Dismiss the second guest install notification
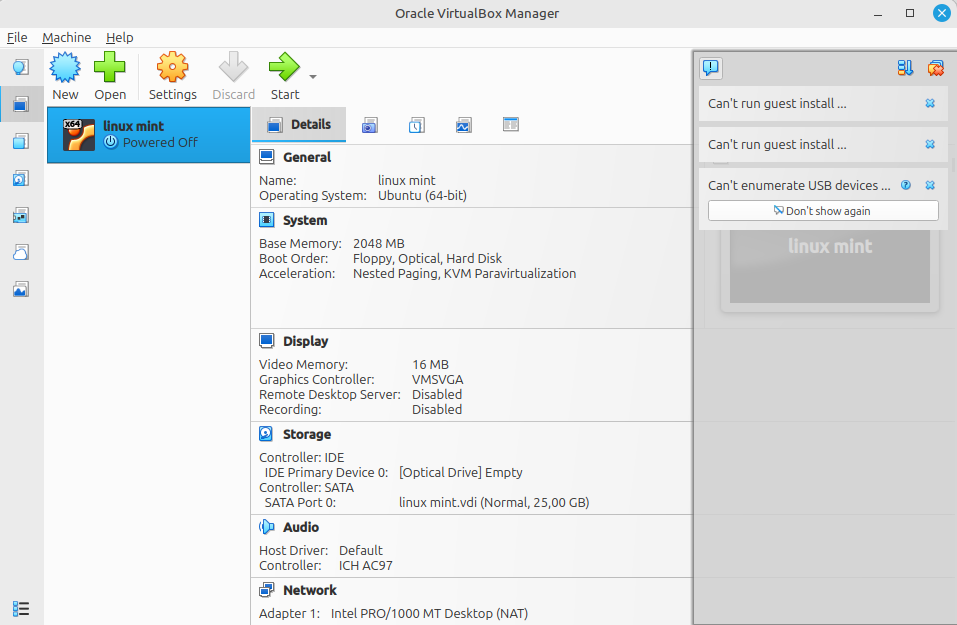This screenshot has height=625, width=957. 930,144
